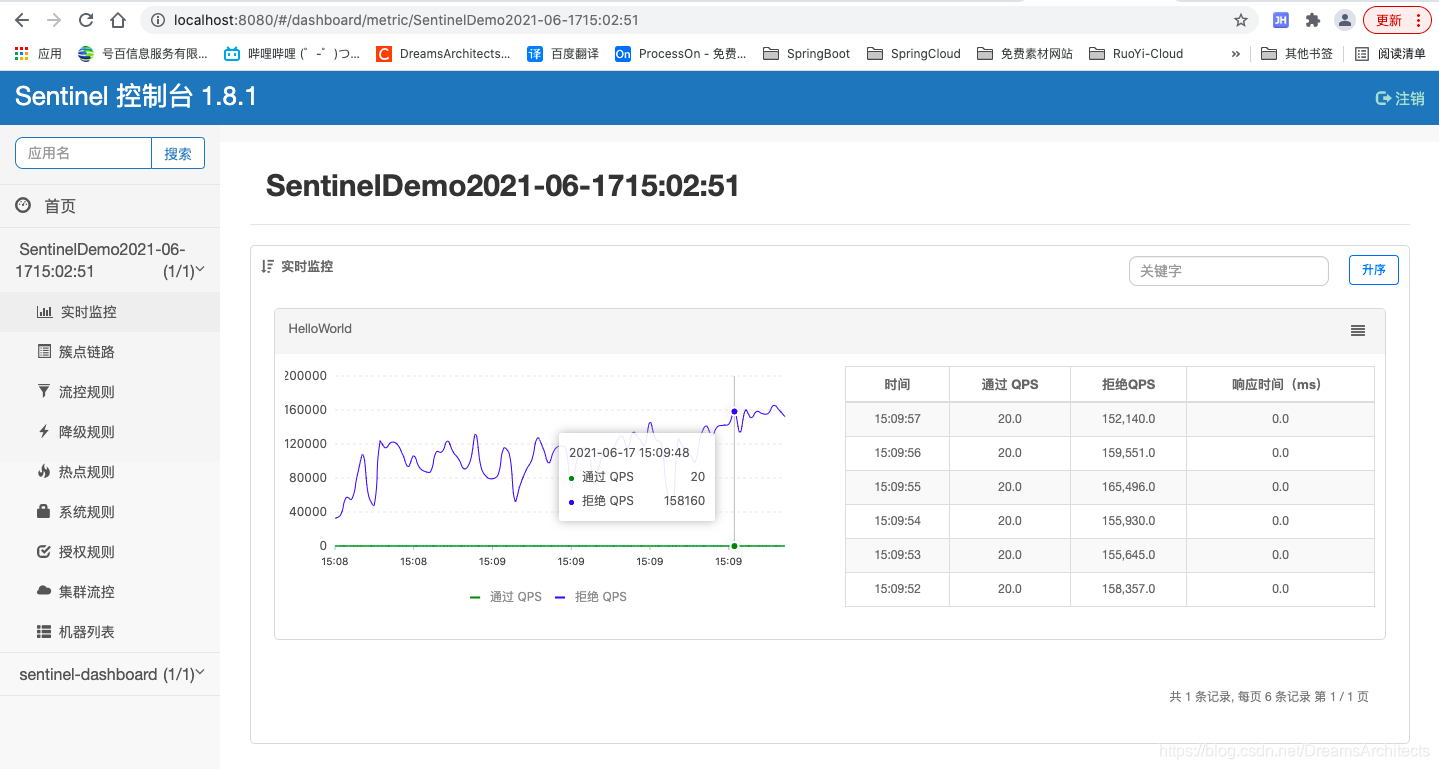Select the 15:09:52 table row time
The height and width of the screenshot is (769, 1439).
897,589
